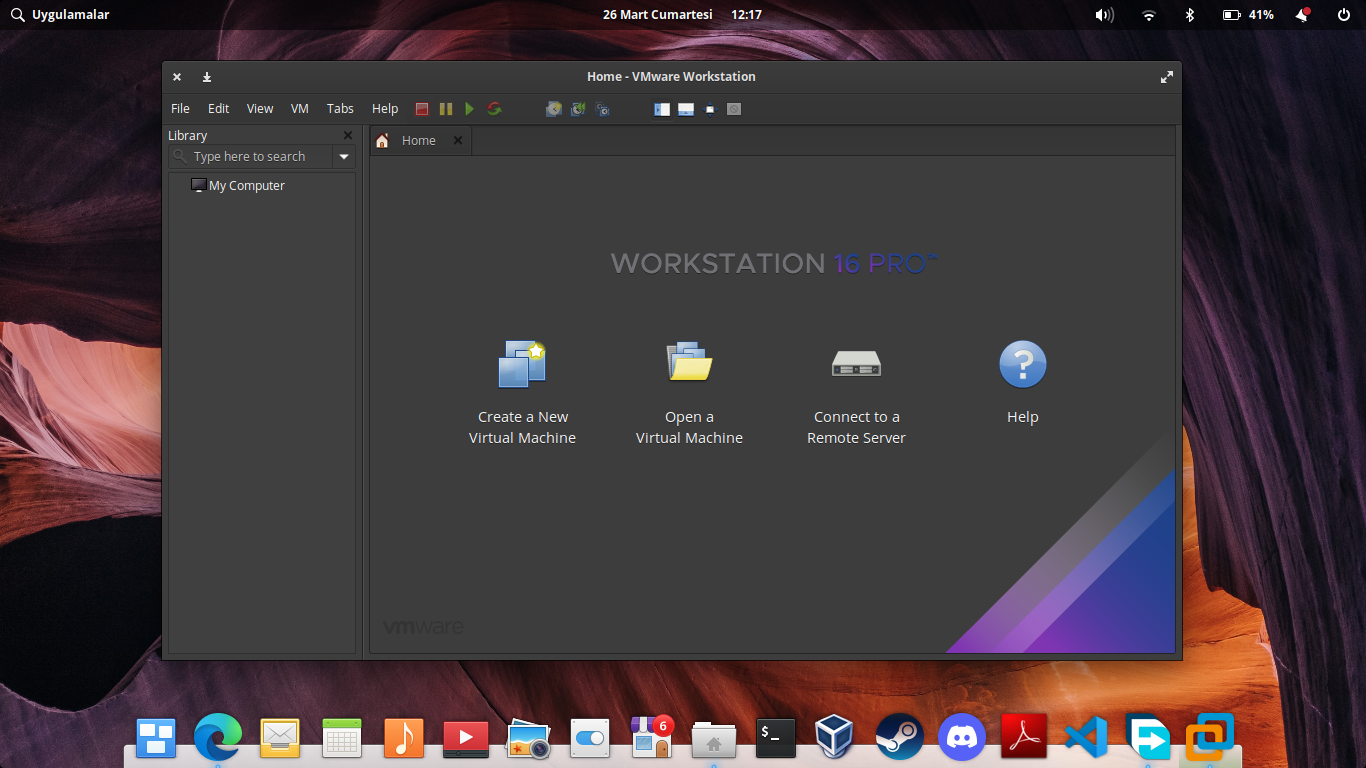Open the File menu
The image size is (1366, 768).
180,109
